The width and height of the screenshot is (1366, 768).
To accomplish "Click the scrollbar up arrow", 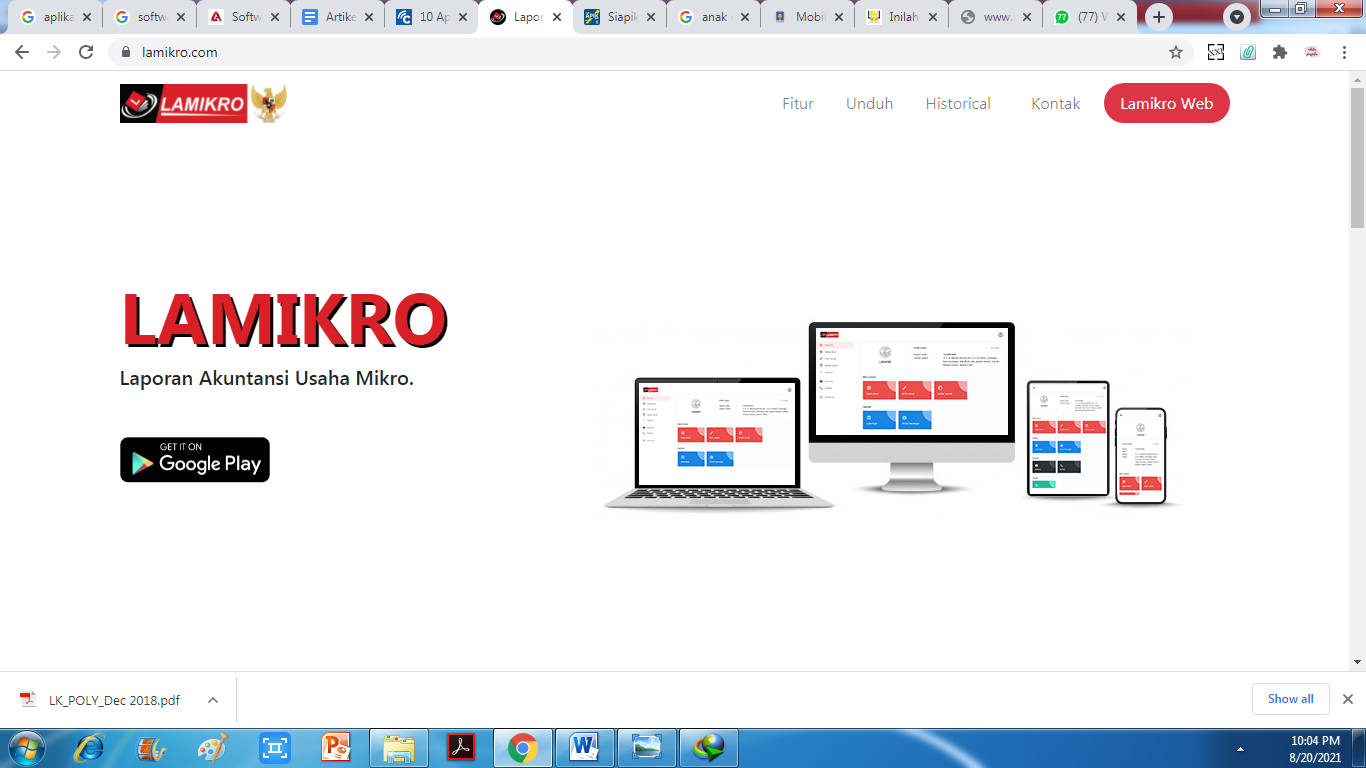I will [1357, 78].
